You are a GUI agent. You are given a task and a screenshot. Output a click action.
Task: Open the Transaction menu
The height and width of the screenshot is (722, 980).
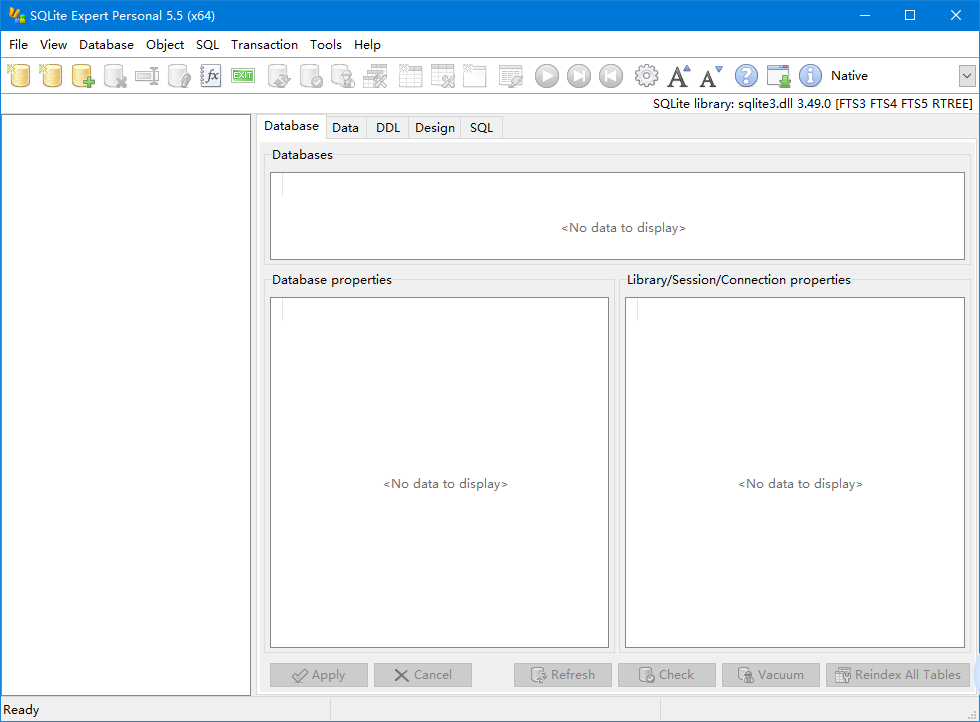(x=264, y=45)
